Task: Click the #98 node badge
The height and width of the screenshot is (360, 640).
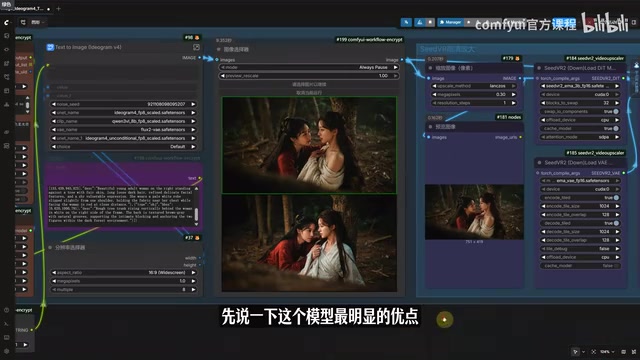Action: [192, 38]
